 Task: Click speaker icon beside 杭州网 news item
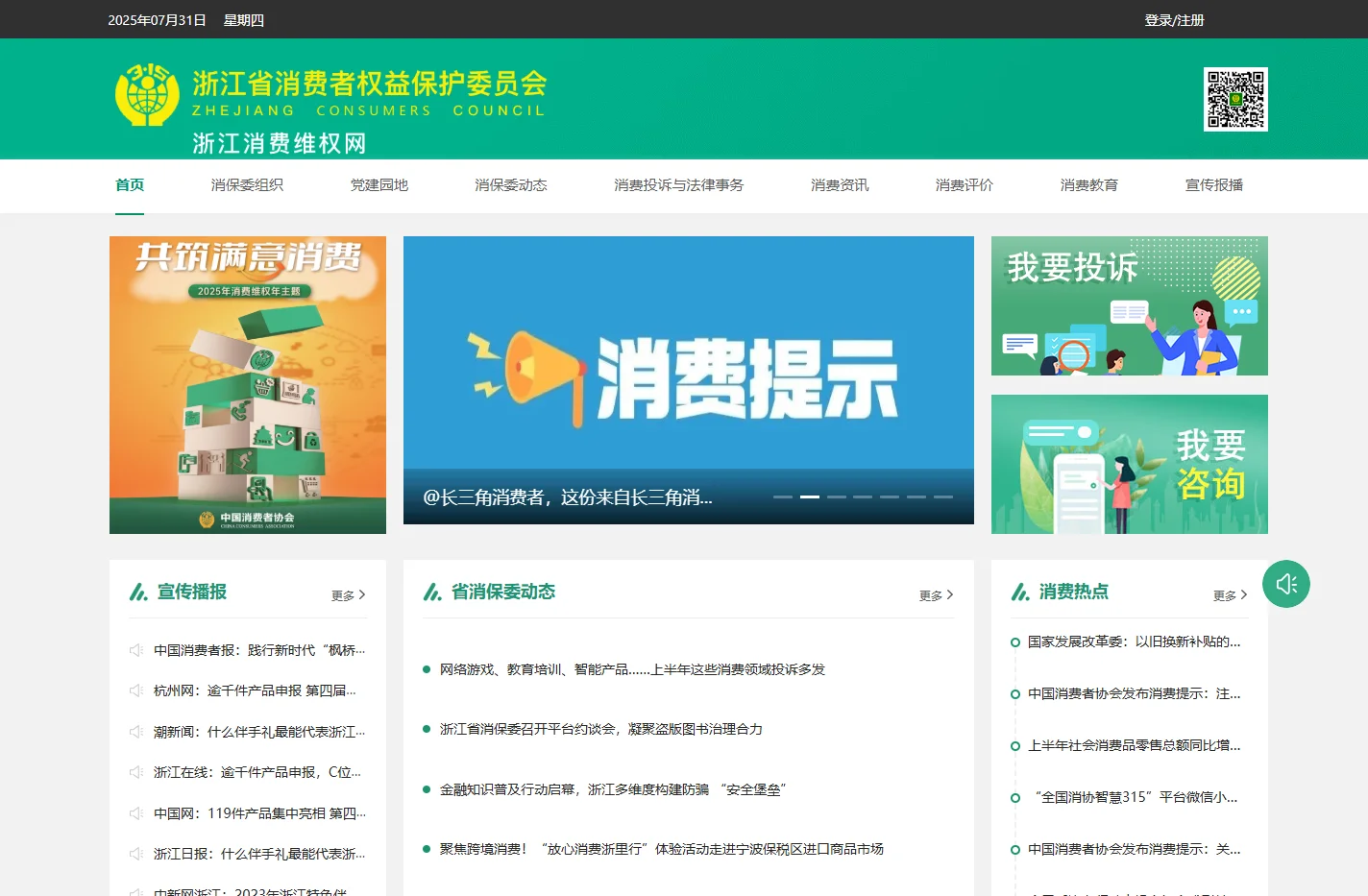[x=136, y=690]
